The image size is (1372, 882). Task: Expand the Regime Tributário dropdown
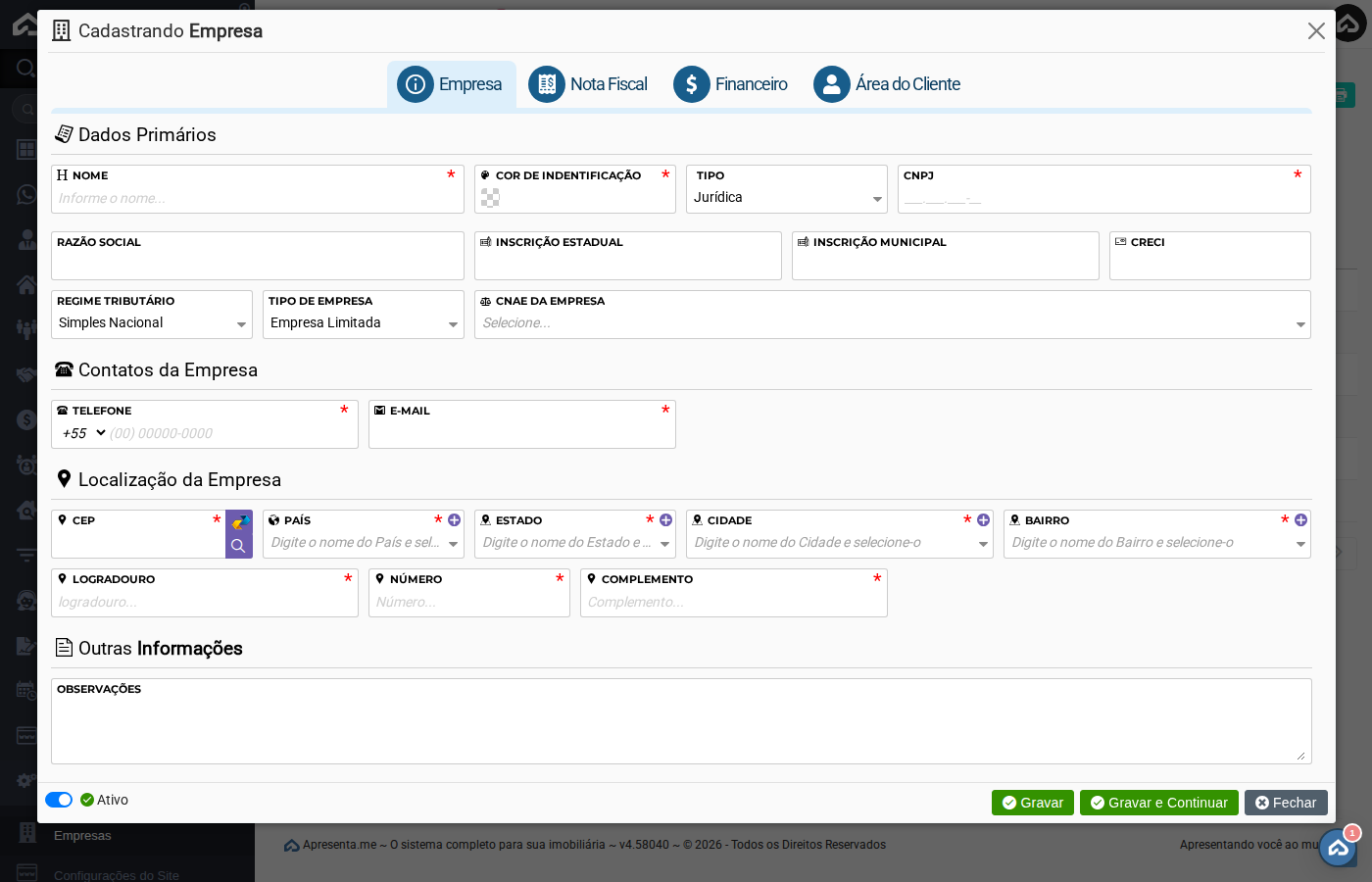coord(151,323)
